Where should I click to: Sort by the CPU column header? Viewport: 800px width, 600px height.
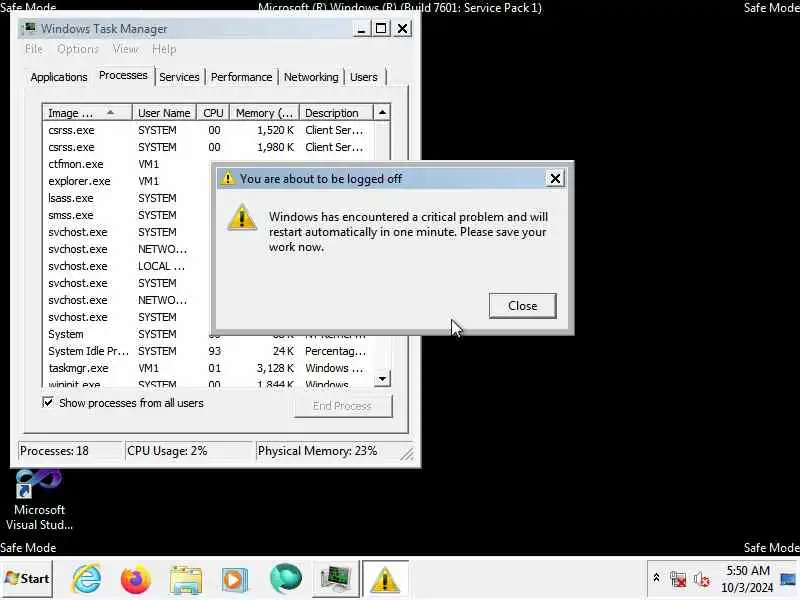(213, 113)
